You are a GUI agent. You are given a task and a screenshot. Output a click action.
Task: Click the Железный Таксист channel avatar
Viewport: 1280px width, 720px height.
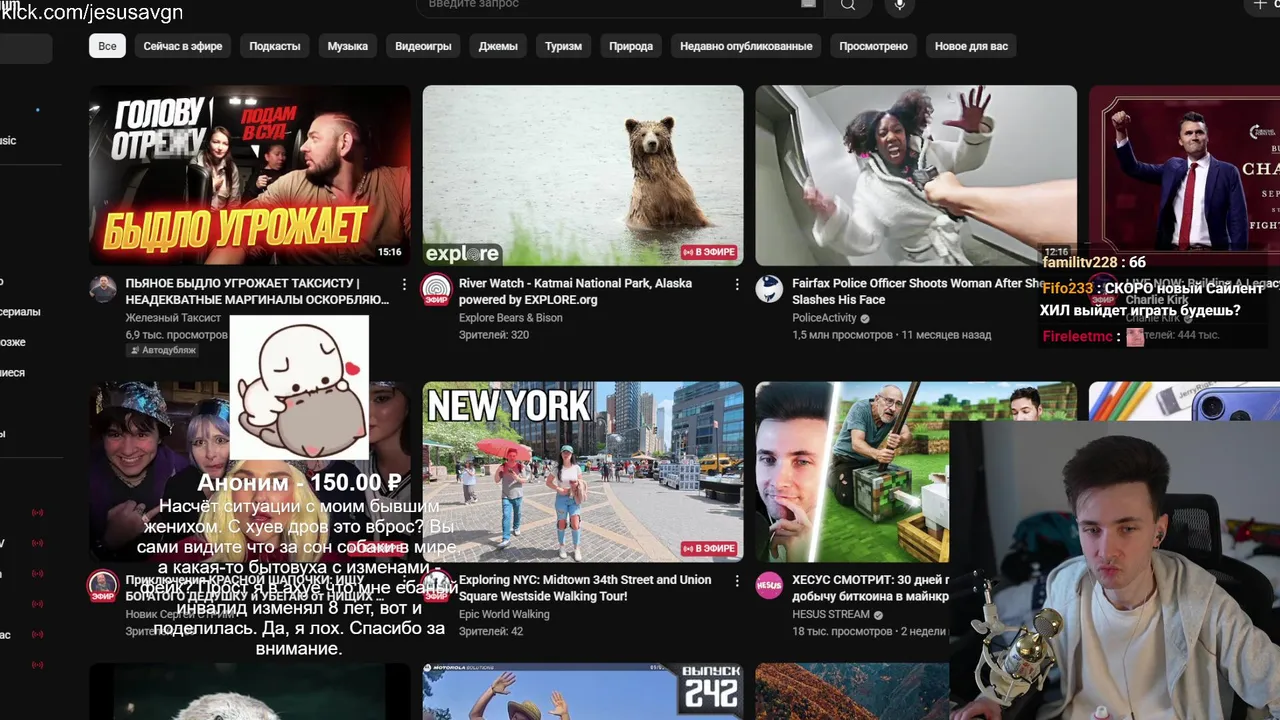click(103, 289)
